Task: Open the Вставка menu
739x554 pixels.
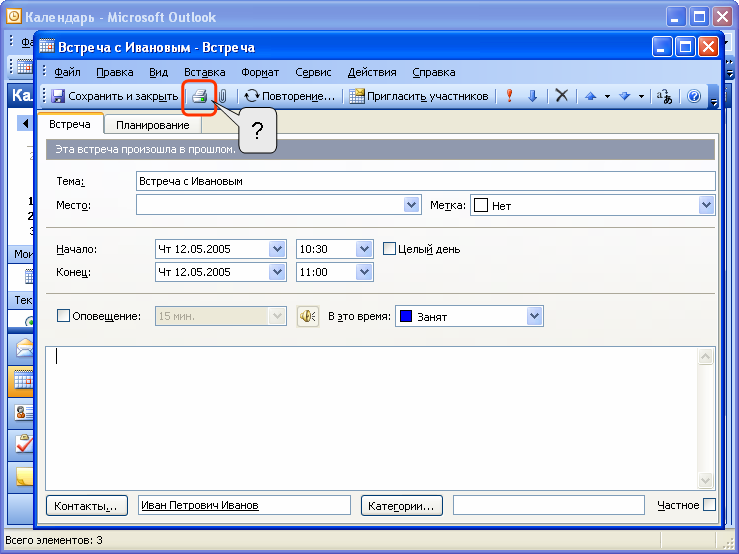Action: point(205,72)
